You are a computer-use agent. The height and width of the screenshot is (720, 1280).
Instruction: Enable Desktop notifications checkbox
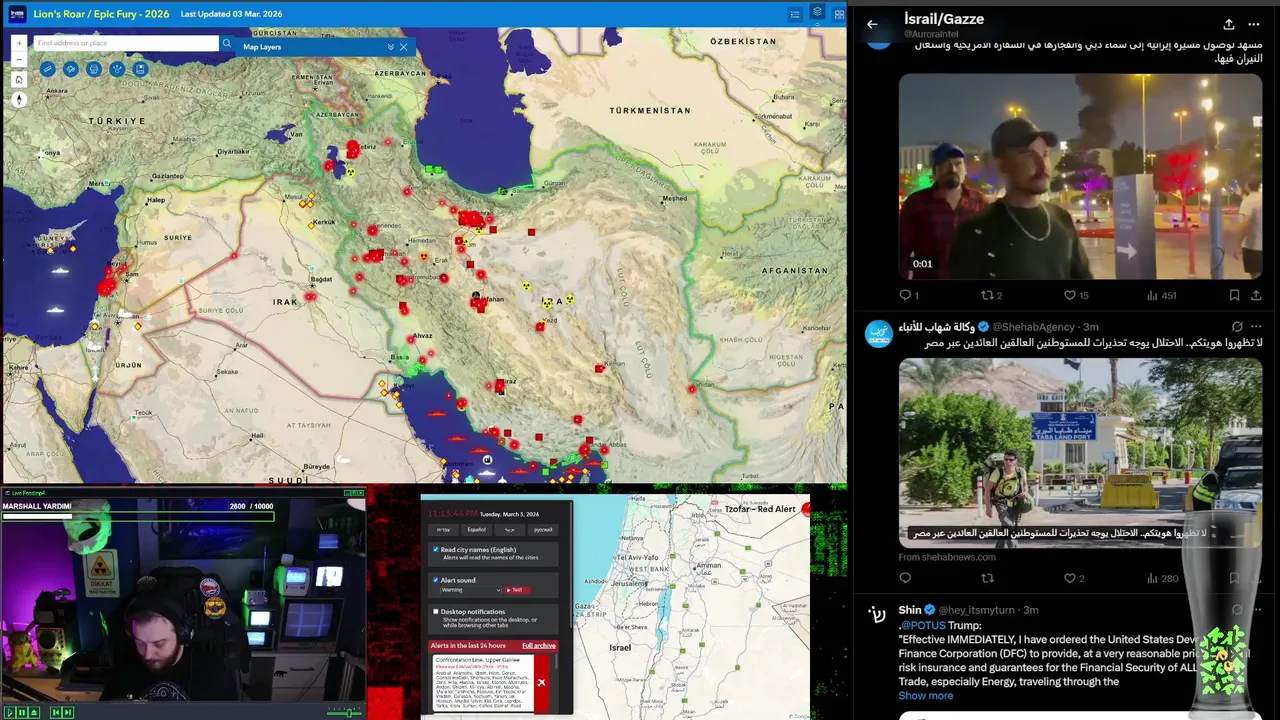tap(436, 611)
